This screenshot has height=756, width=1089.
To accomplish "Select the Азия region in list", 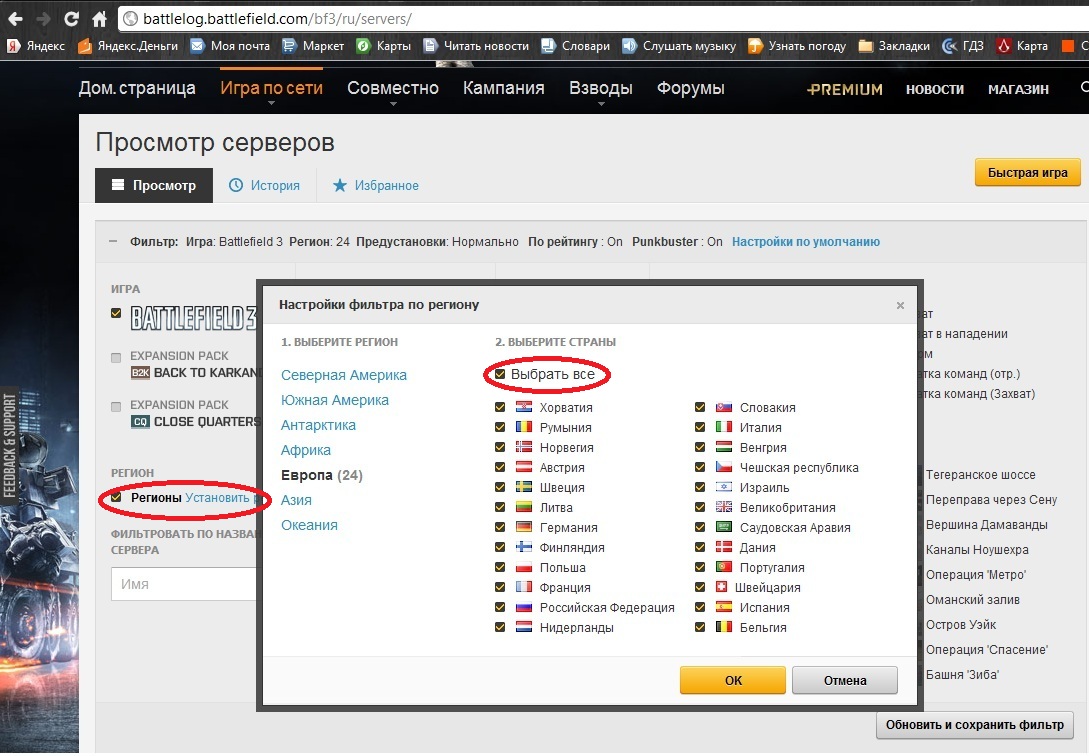I will [x=296, y=500].
